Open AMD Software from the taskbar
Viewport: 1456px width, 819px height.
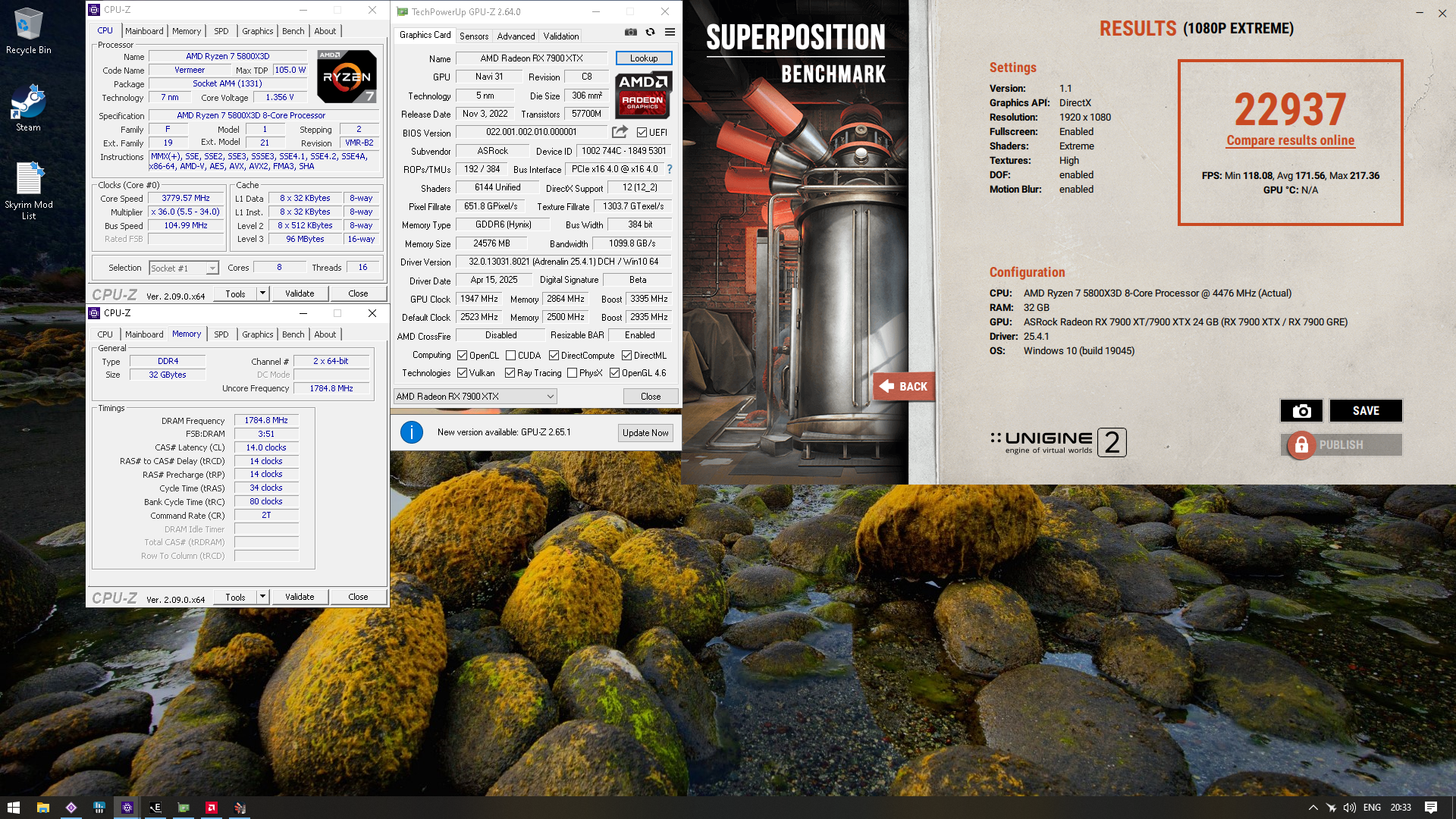212,808
